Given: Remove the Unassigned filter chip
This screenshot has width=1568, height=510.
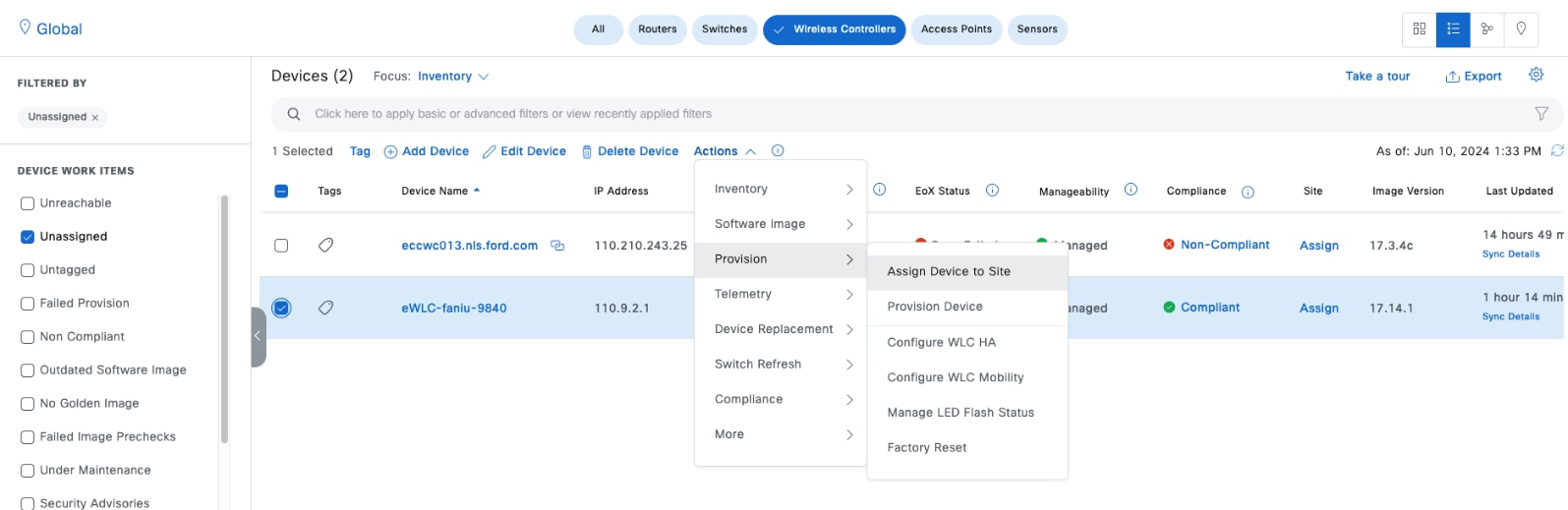Looking at the screenshot, I should [x=95, y=118].
